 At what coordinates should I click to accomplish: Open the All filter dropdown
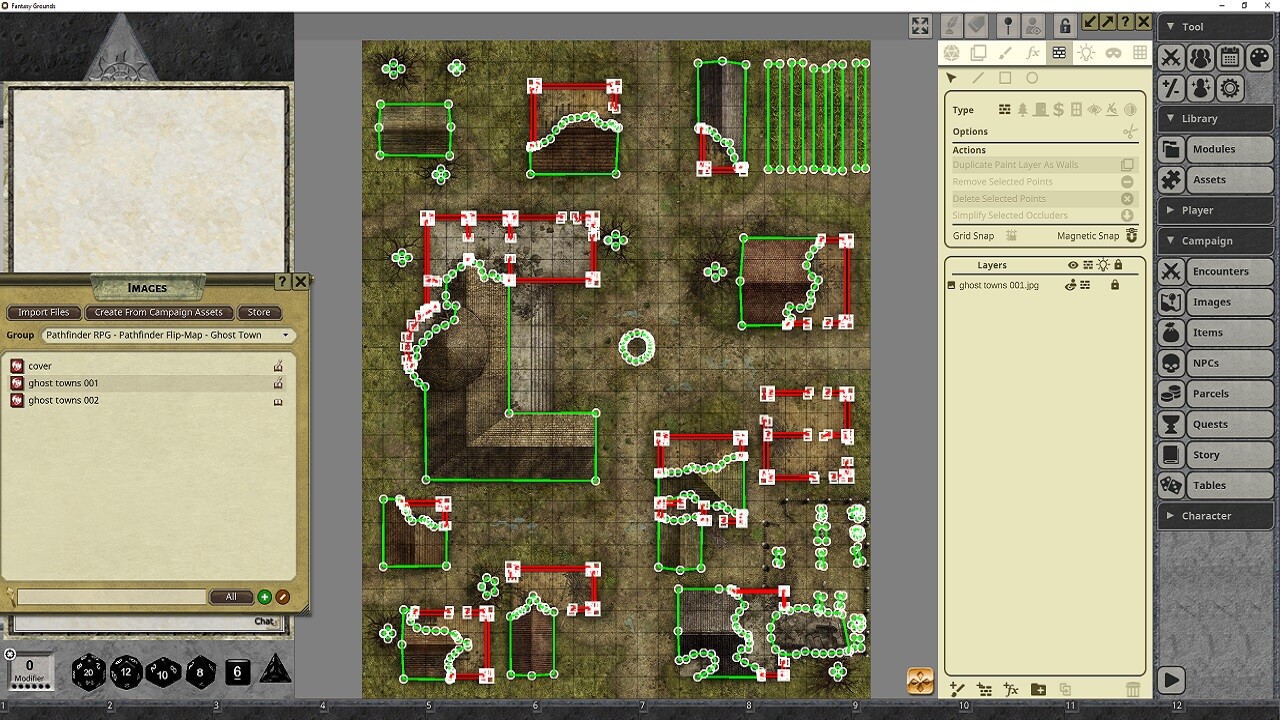pos(231,597)
